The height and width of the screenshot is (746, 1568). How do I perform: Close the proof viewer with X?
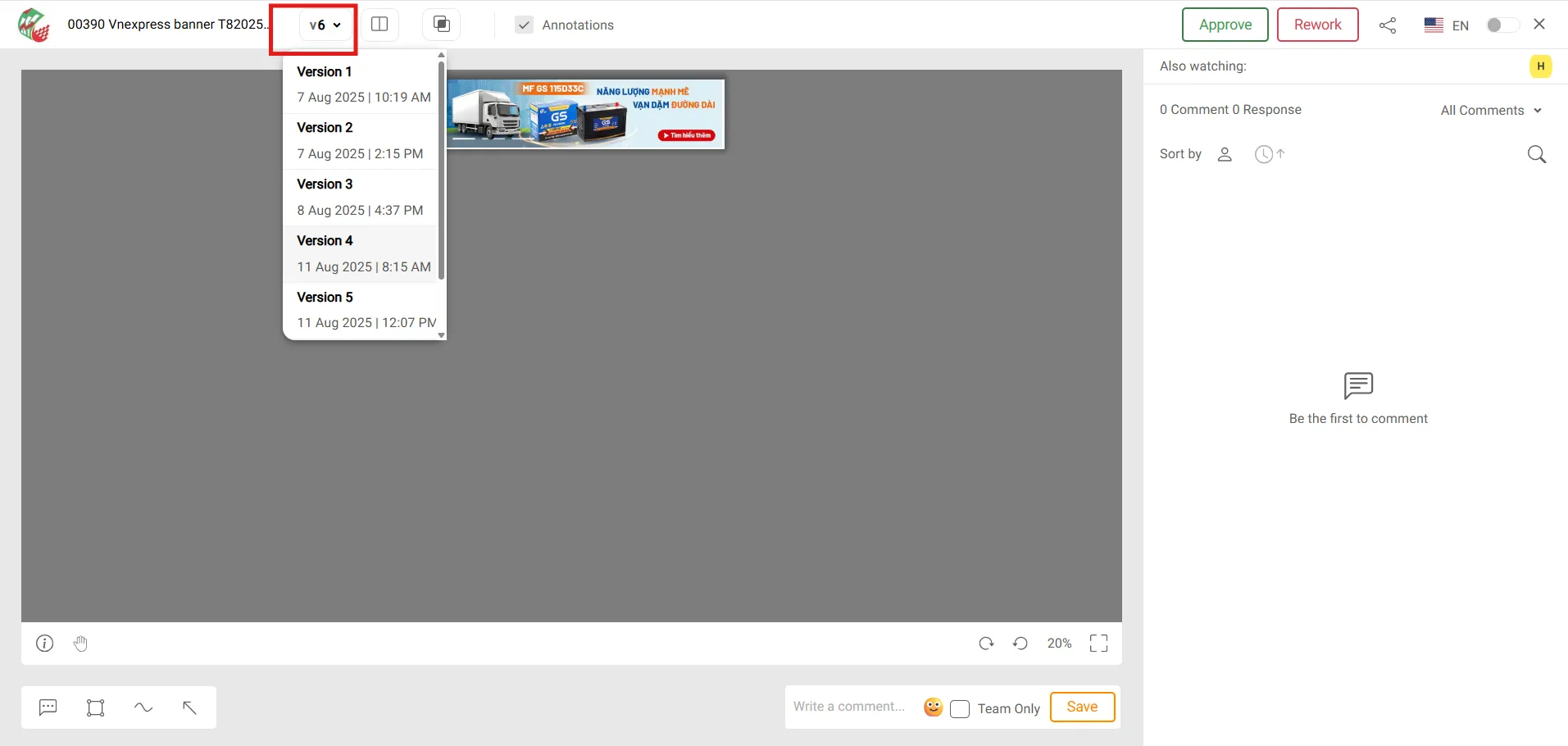point(1539,25)
